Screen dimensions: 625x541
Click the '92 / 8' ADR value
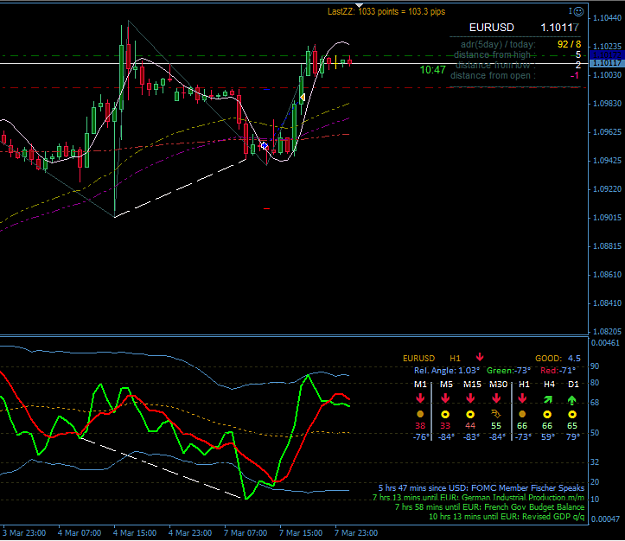569,44
